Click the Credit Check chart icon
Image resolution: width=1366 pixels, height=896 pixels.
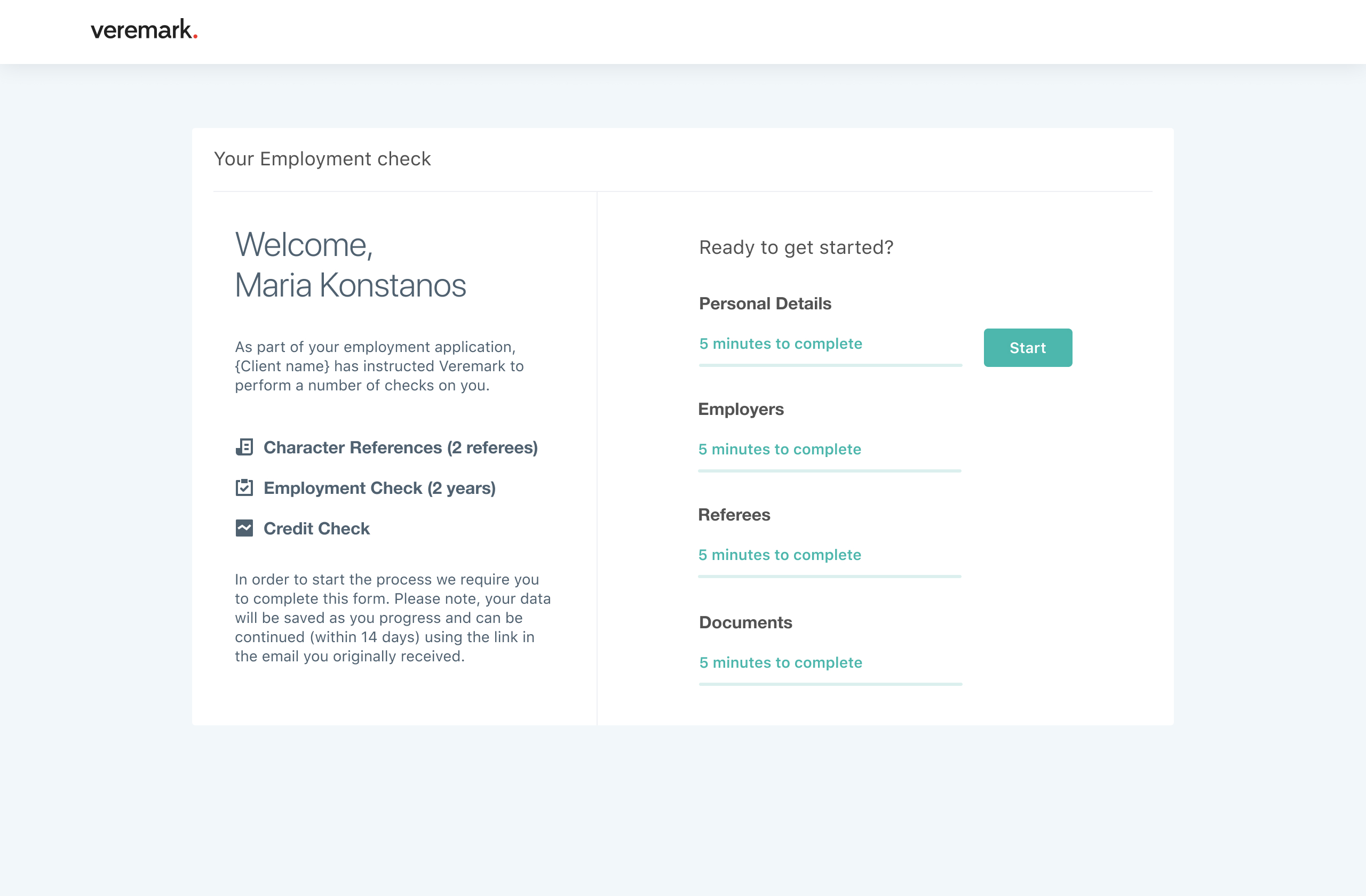(x=244, y=528)
